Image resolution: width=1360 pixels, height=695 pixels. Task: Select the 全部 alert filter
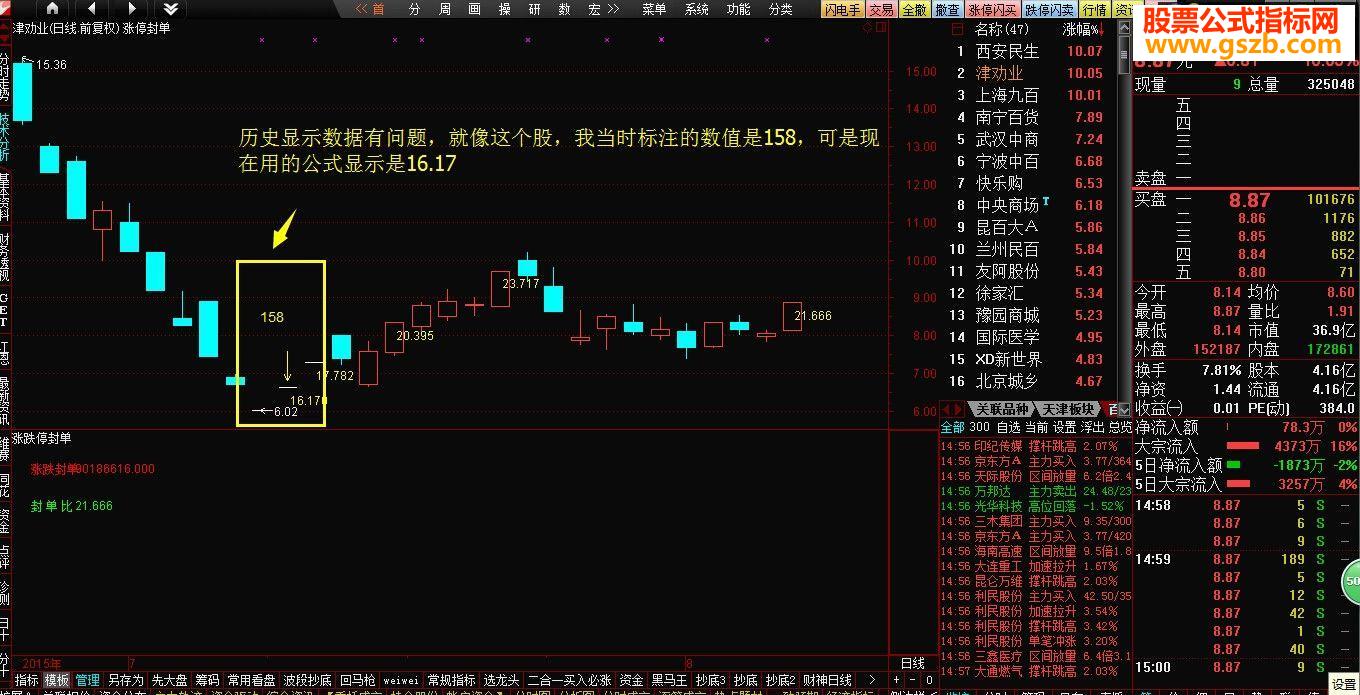pyautogui.click(x=952, y=427)
